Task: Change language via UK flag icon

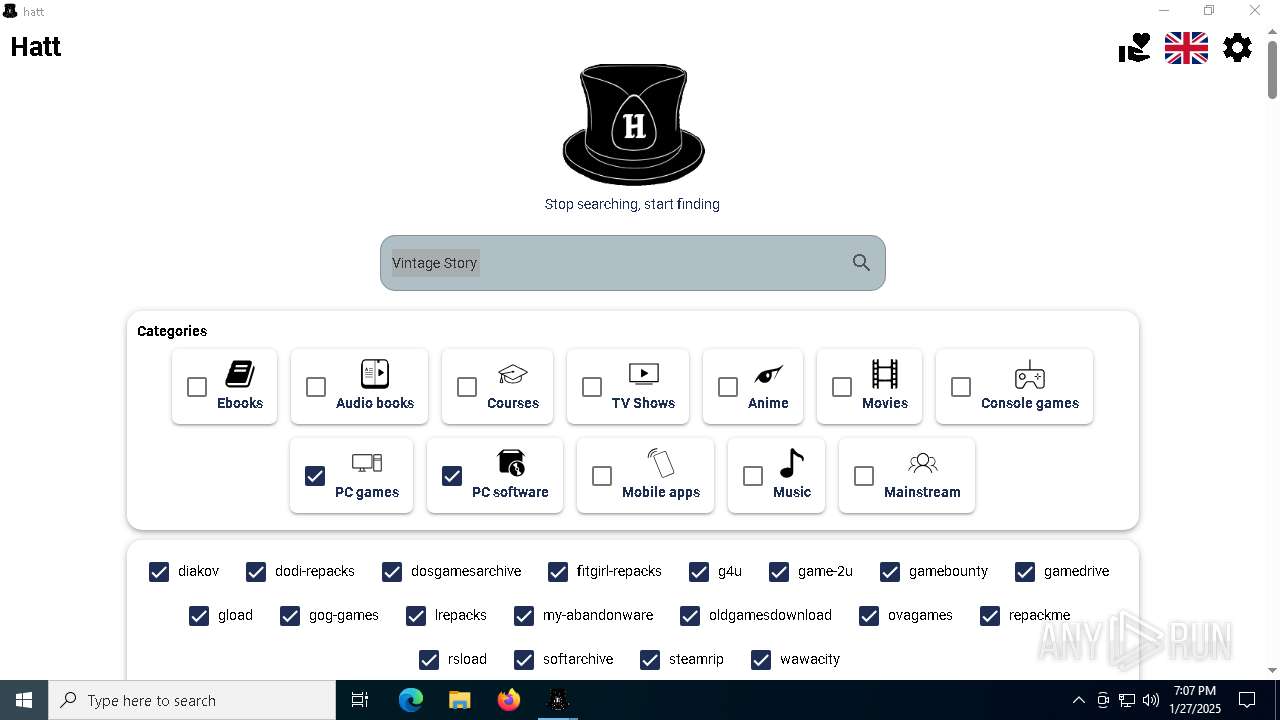Action: [x=1186, y=47]
